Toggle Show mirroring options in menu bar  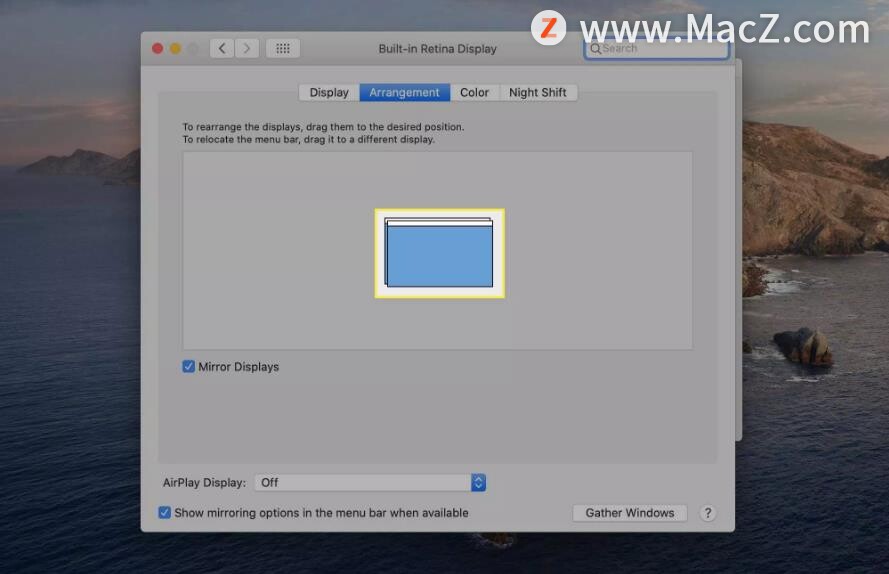coord(164,513)
